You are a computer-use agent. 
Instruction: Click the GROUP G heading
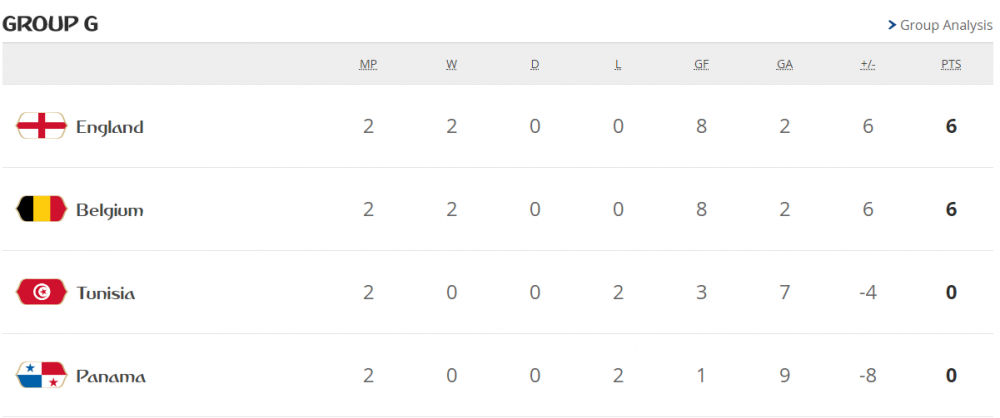point(50,24)
